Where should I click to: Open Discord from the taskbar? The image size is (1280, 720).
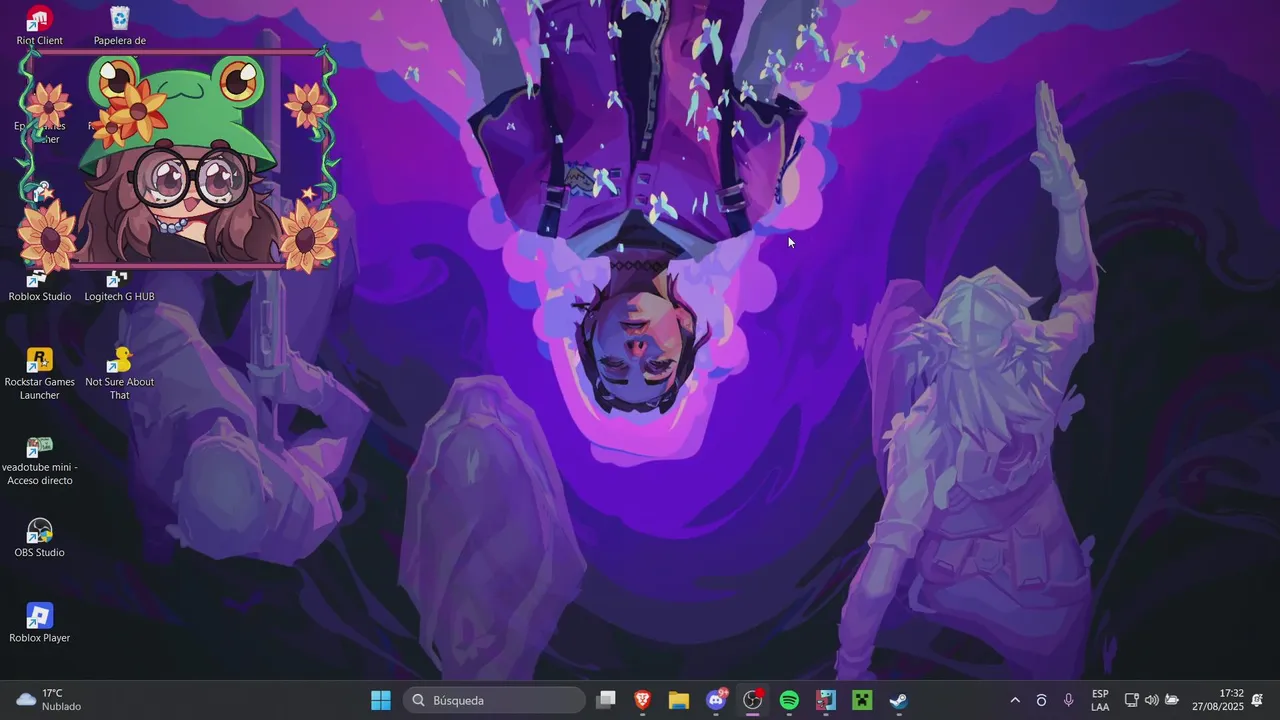[716, 700]
